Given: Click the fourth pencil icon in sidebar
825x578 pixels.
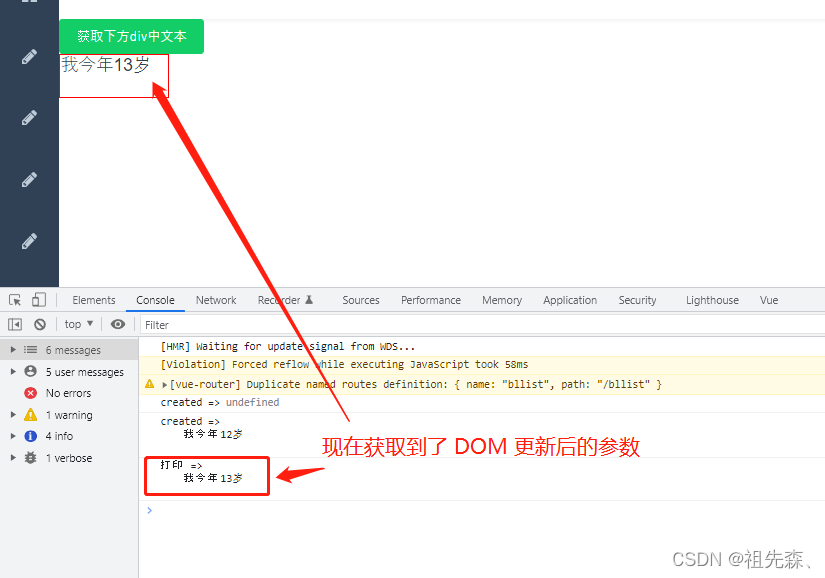Looking at the screenshot, I should (x=29, y=241).
